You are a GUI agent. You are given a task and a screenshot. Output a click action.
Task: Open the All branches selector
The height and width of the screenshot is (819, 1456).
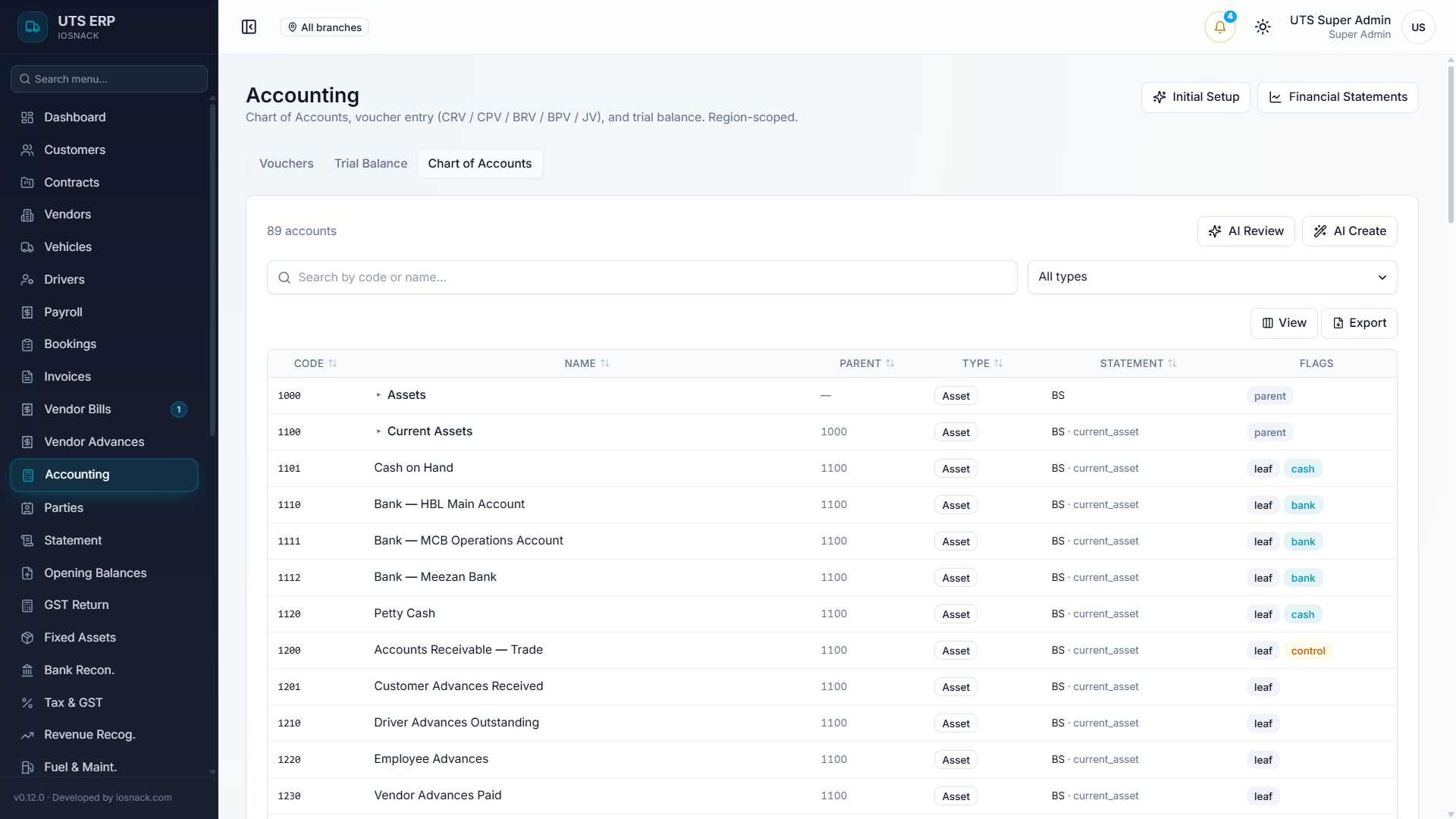(325, 27)
